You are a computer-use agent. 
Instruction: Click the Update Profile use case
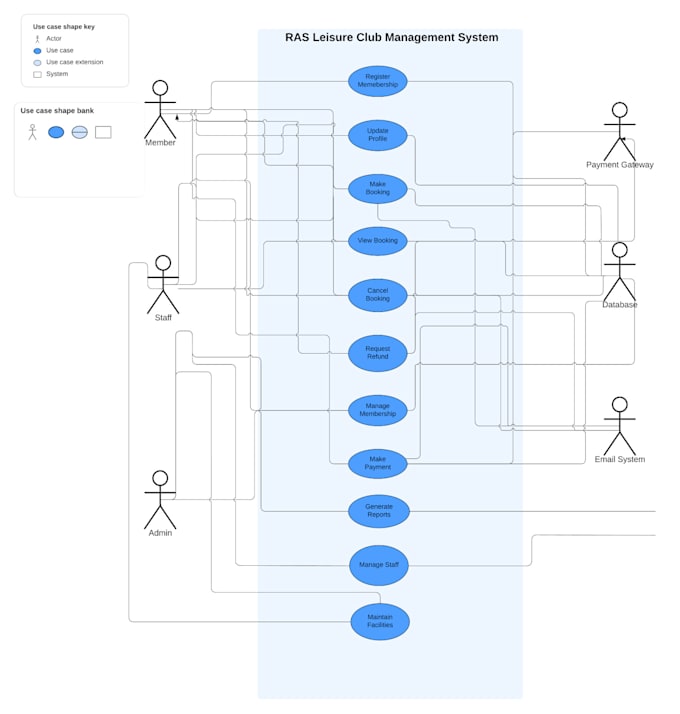(x=378, y=135)
